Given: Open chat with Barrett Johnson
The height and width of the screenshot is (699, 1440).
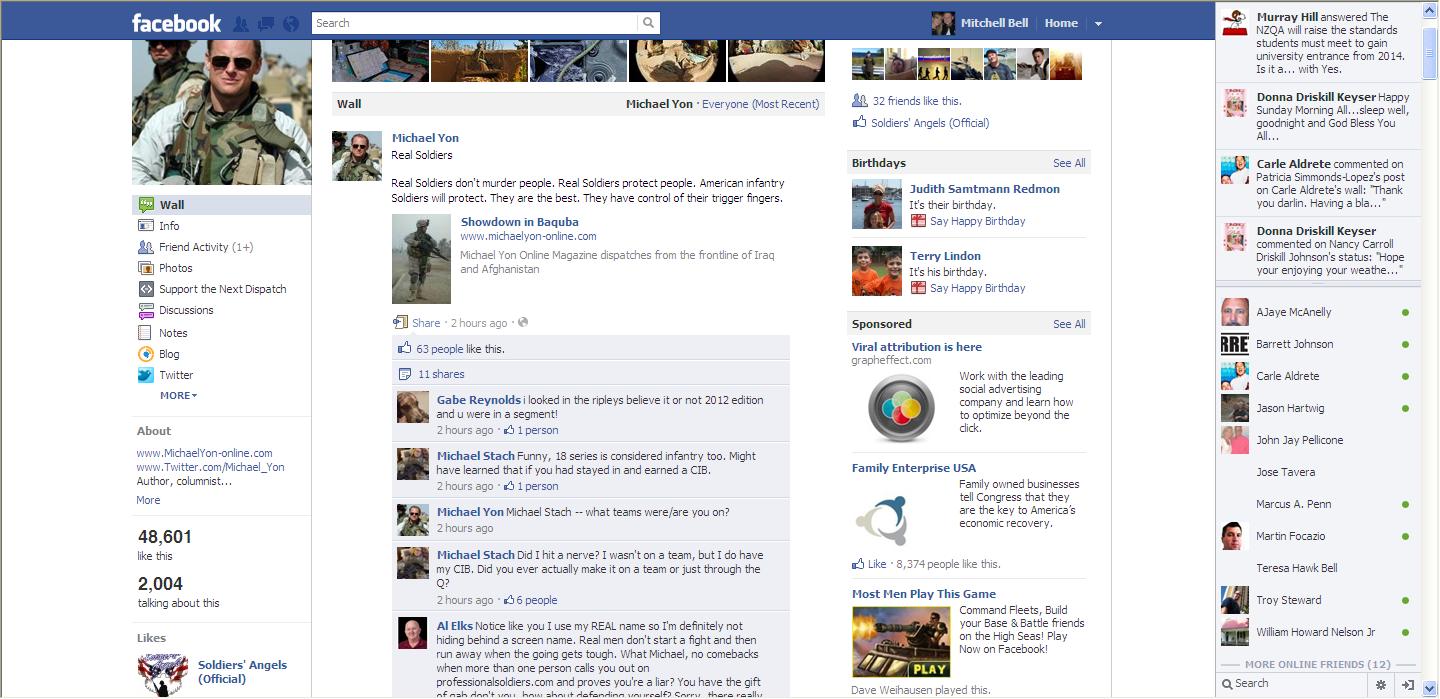Looking at the screenshot, I should [x=1318, y=344].
